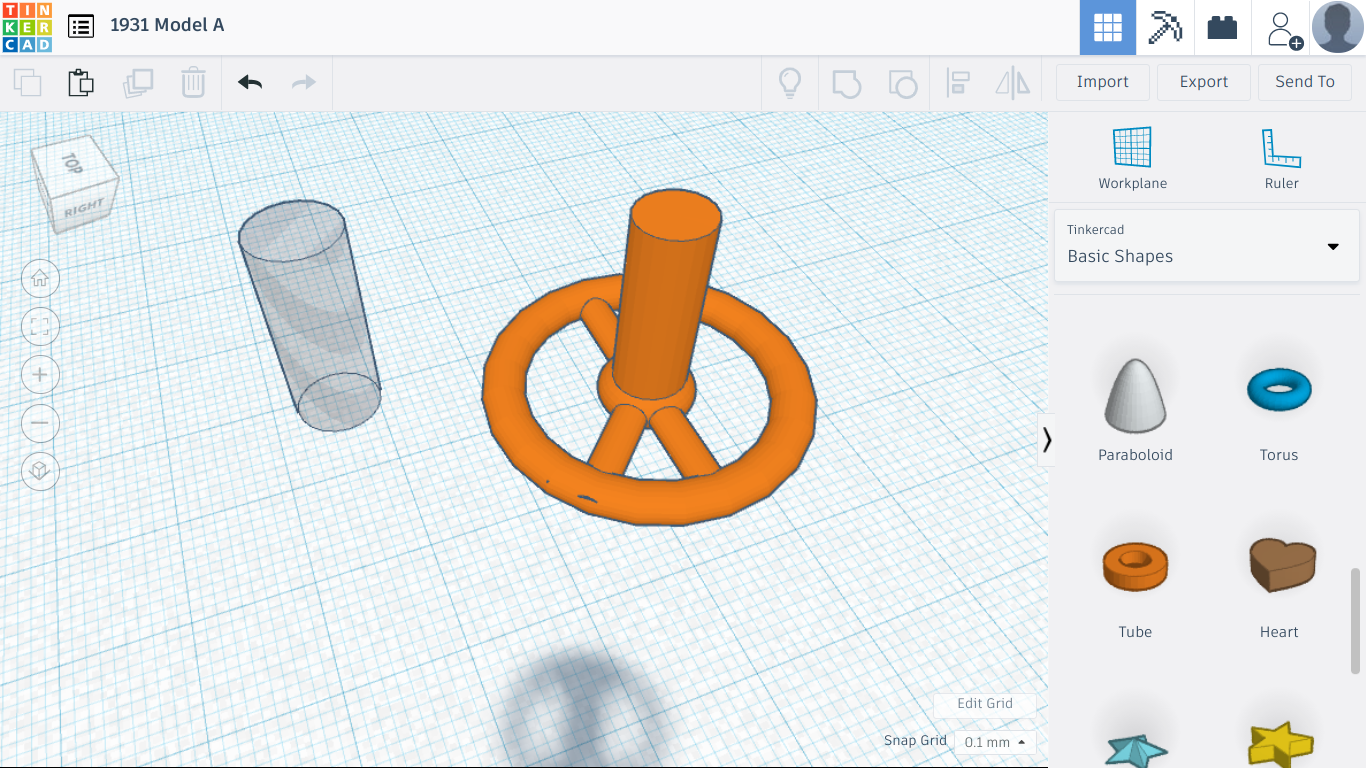Open the Brick view icon
Viewport: 1366px width, 768px height.
(1222, 27)
